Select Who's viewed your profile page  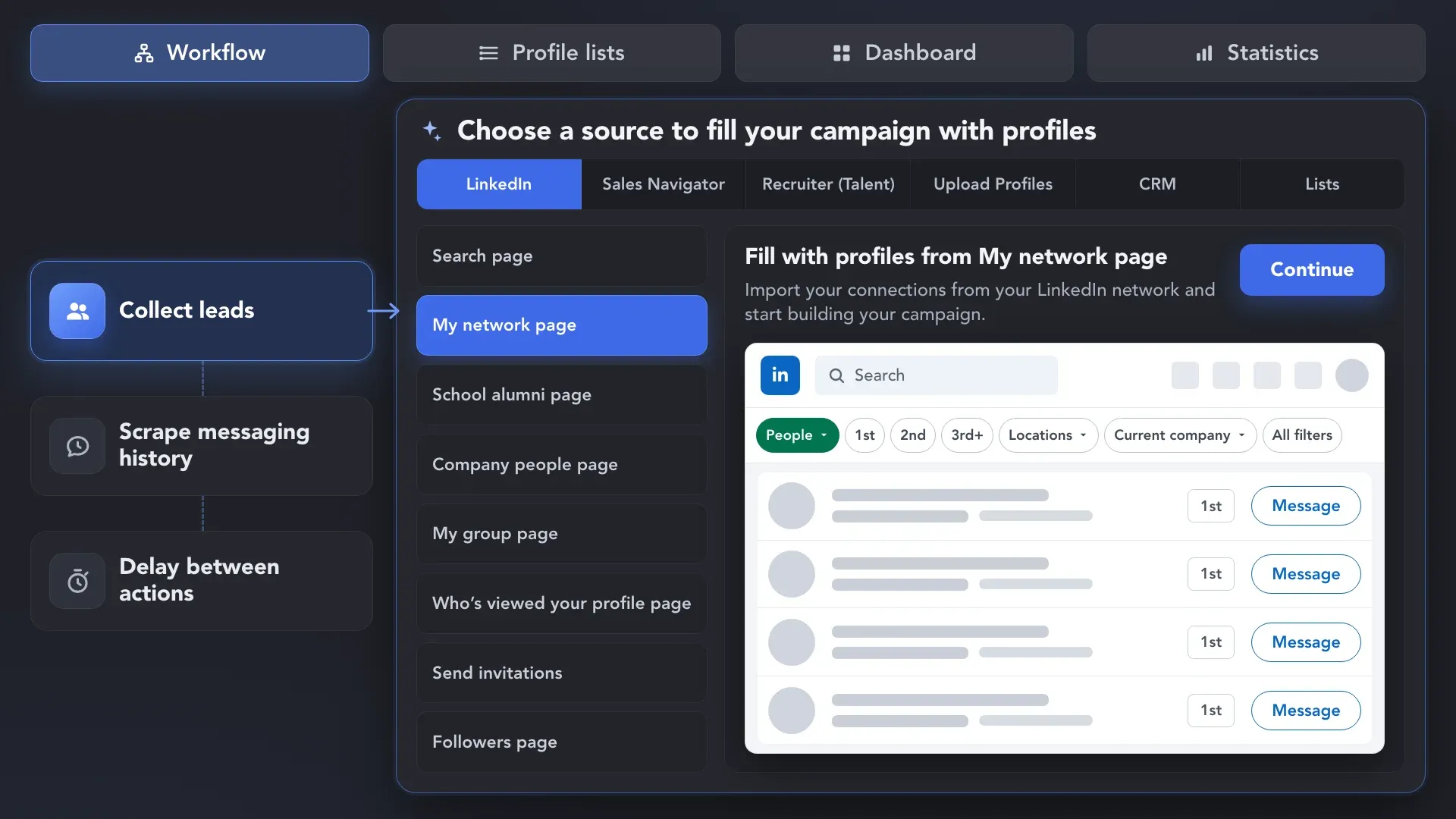pos(562,604)
